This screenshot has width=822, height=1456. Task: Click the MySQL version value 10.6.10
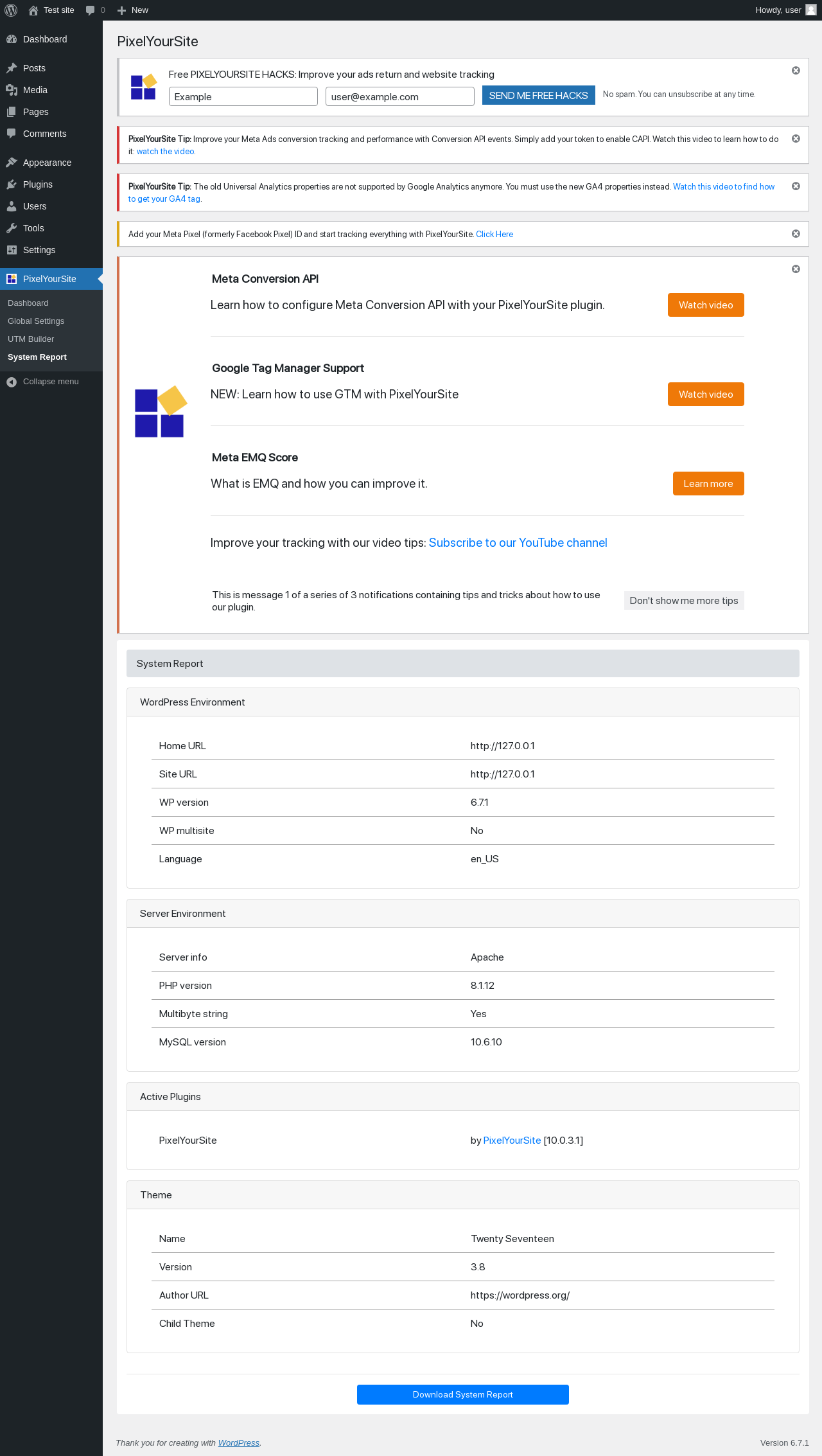click(x=486, y=1042)
